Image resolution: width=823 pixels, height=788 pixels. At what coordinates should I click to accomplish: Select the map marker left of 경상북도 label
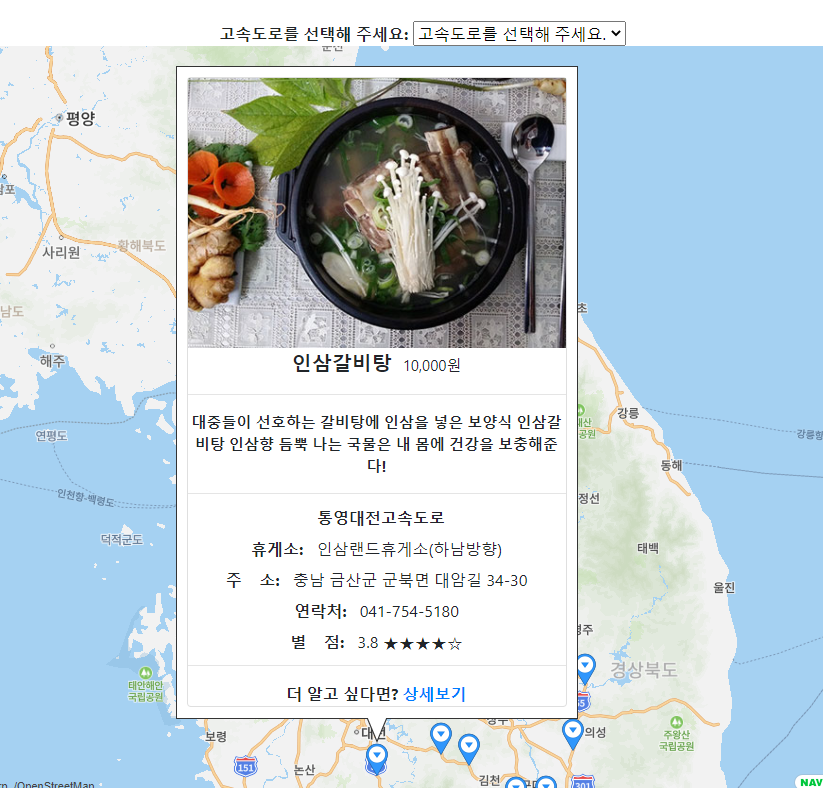pos(585,669)
